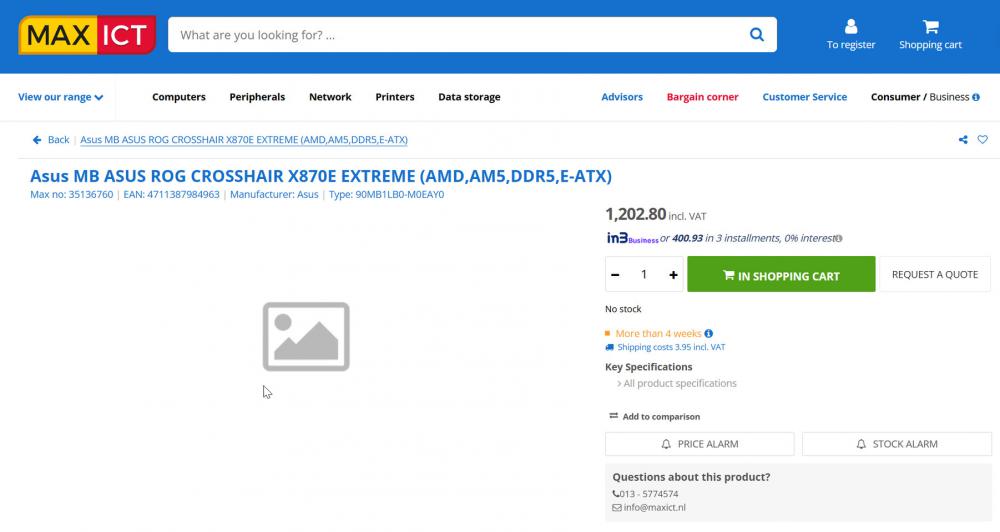Click the search box
Image resolution: width=1000 pixels, height=532 pixels.
coord(472,34)
